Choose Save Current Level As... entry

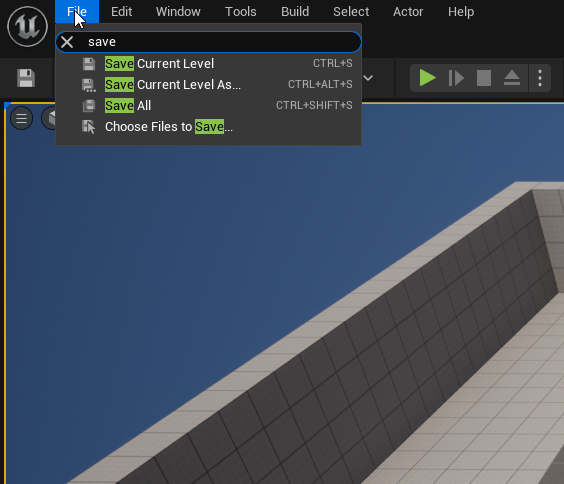click(x=209, y=85)
